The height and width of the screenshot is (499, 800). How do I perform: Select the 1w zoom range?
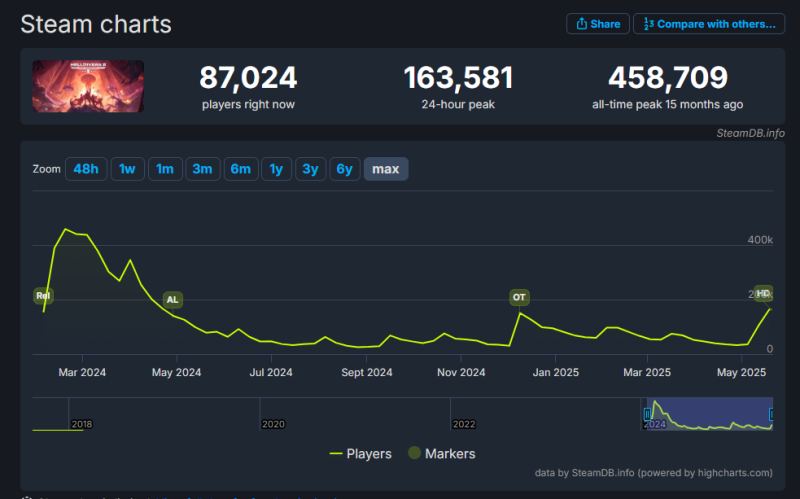pyautogui.click(x=127, y=169)
